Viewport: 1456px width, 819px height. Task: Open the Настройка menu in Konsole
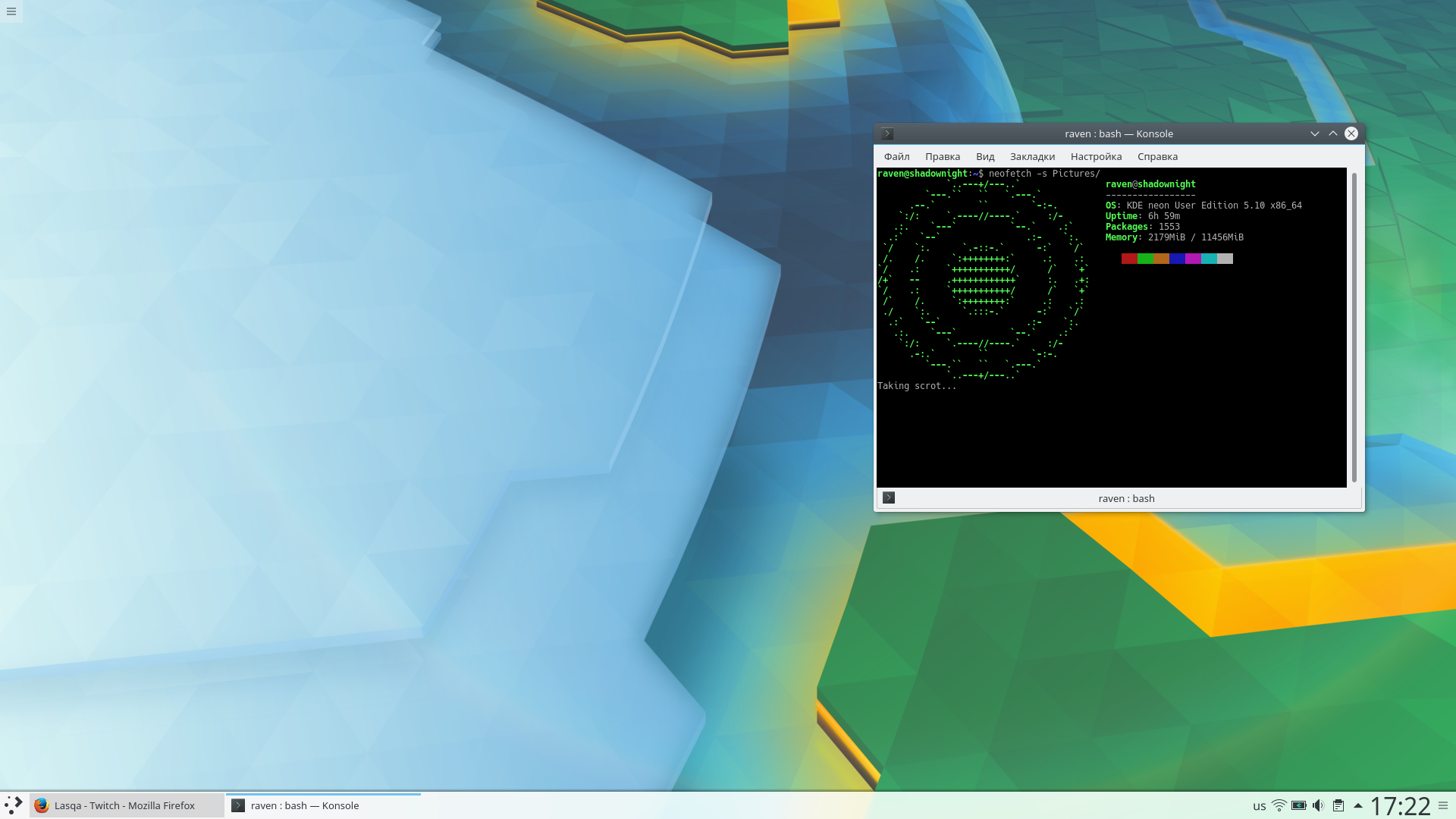(x=1096, y=156)
